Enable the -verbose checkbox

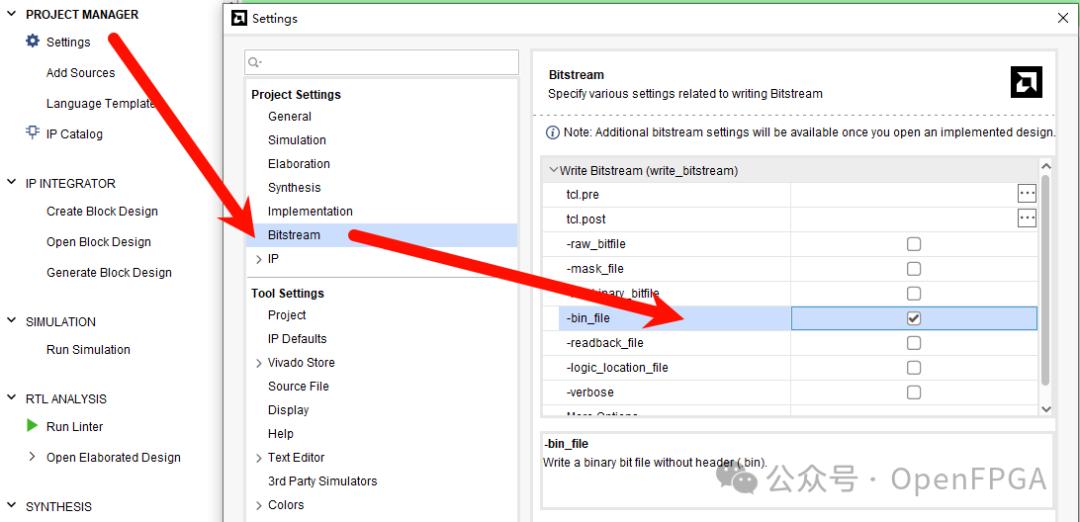(913, 392)
